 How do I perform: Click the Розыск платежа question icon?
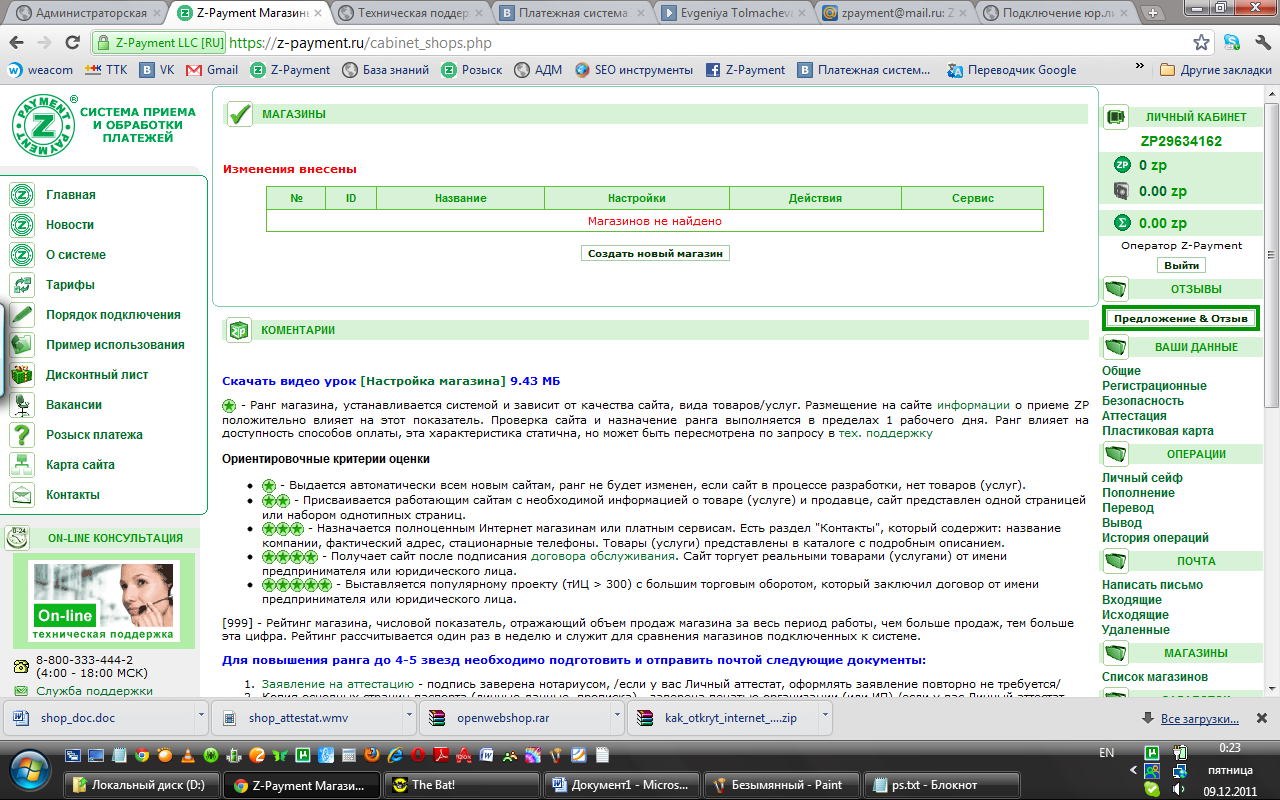click(x=22, y=435)
